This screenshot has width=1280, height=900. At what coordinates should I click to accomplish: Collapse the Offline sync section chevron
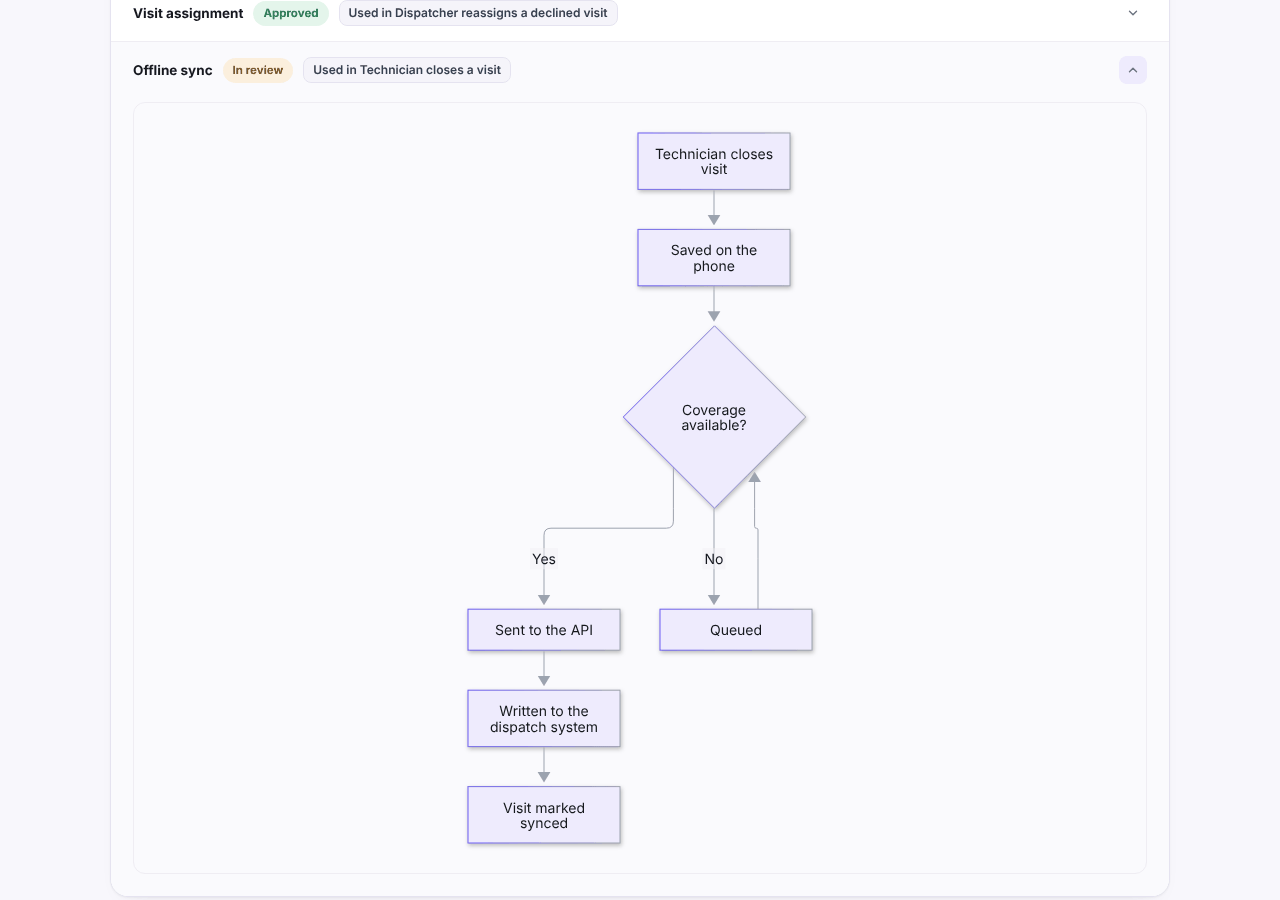(x=1133, y=70)
